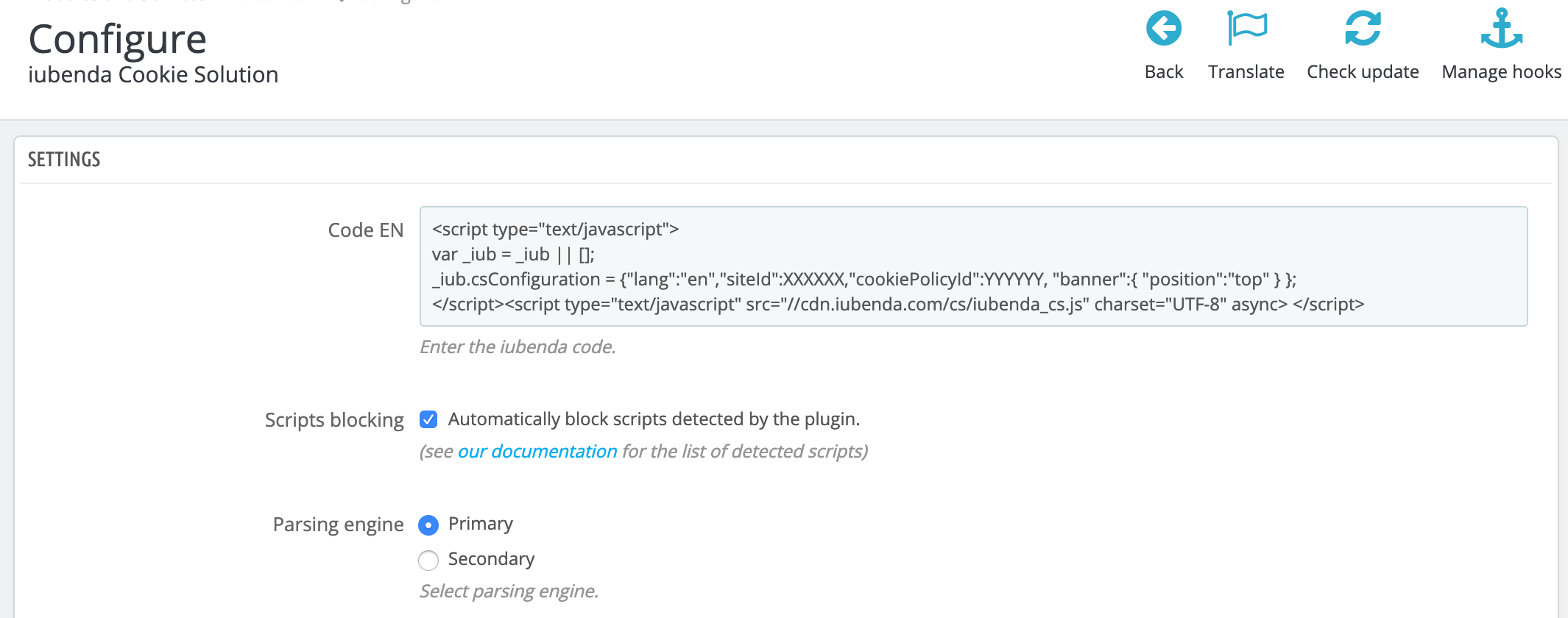Select the Check update text label

pyautogui.click(x=1362, y=72)
